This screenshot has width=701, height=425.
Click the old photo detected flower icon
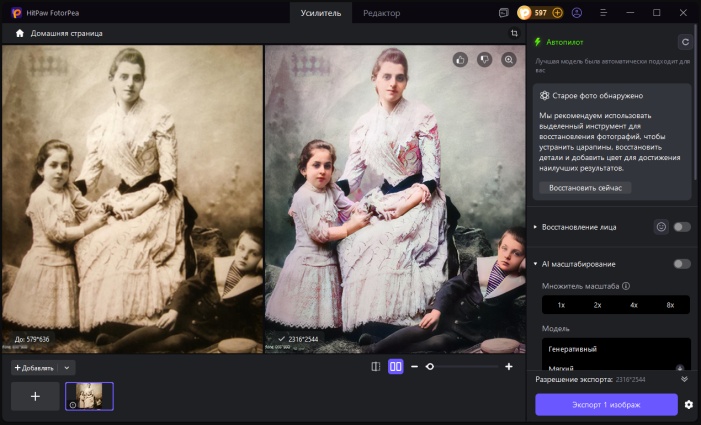(544, 95)
